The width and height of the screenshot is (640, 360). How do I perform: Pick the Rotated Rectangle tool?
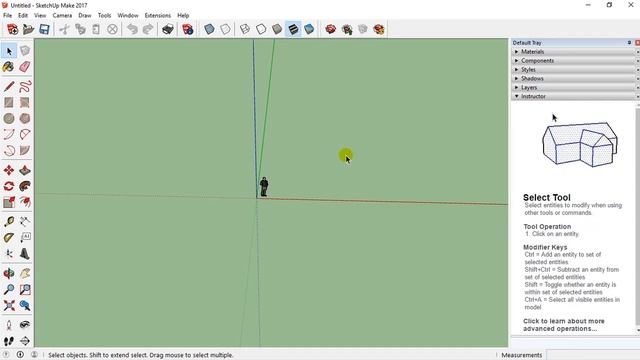pos(25,102)
